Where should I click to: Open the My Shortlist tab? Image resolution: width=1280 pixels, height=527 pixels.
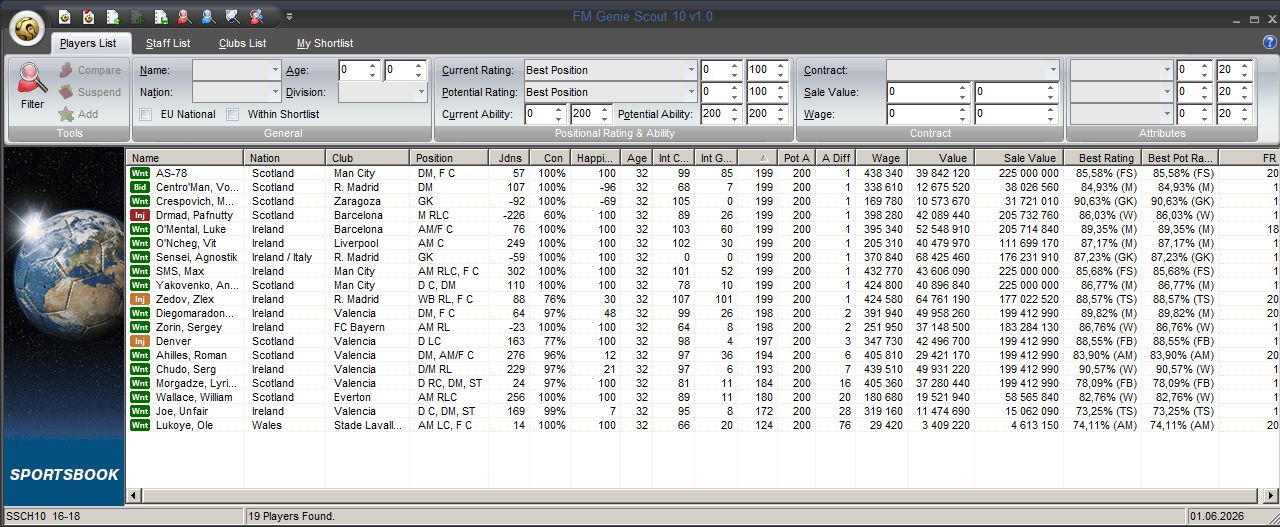(324, 43)
